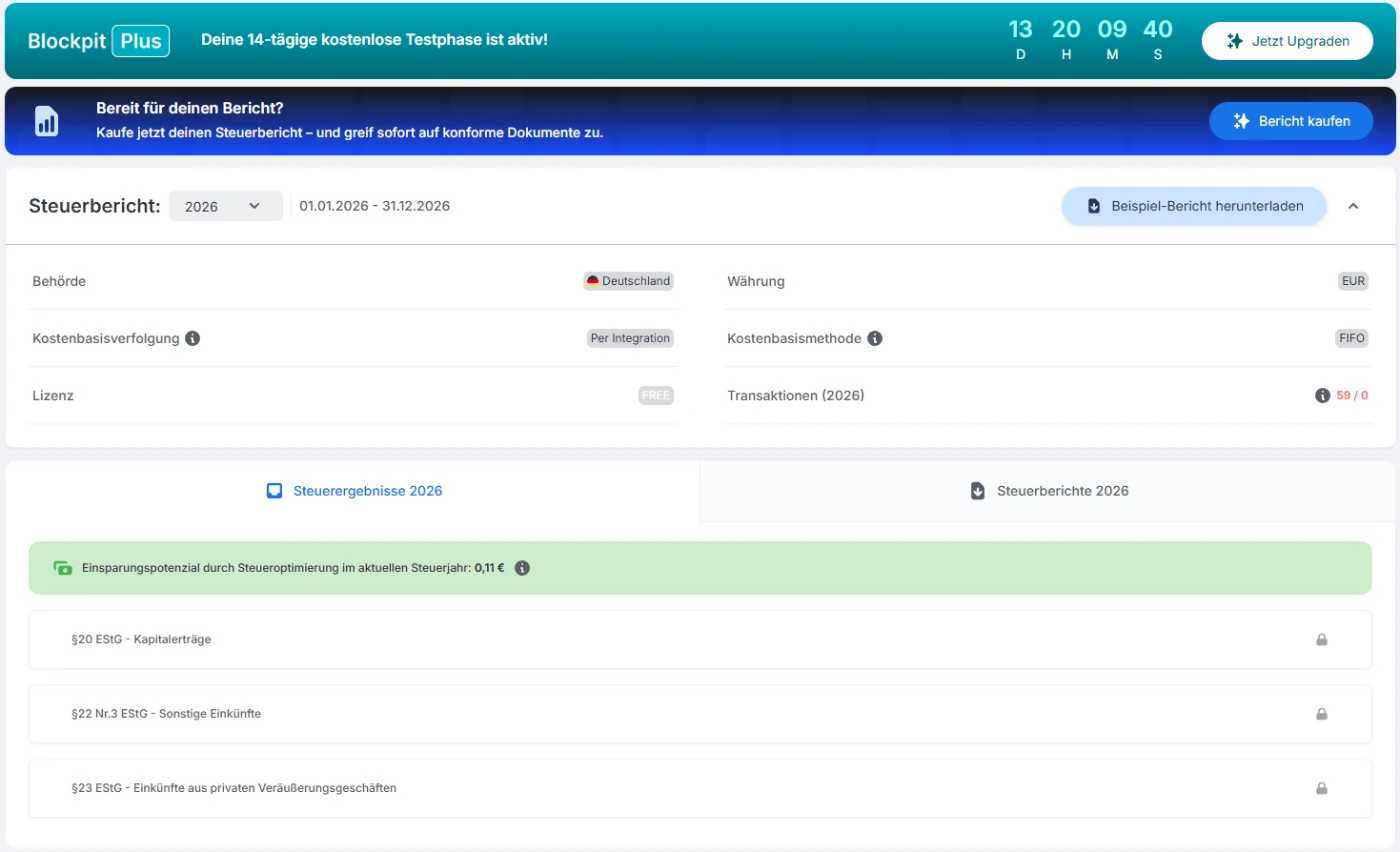Click the sparkle icon in Bericht kaufen
1400x852 pixels.
click(x=1242, y=121)
